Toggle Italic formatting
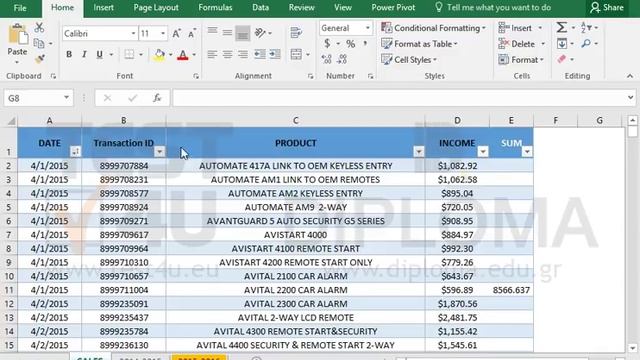The image size is (640, 360). [x=84, y=54]
